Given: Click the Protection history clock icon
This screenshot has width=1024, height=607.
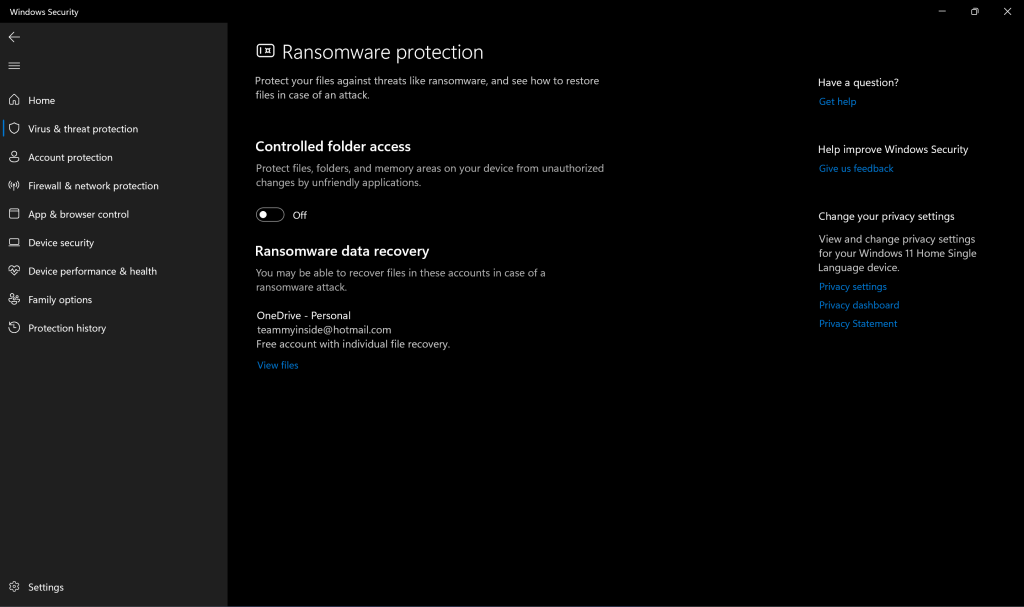Looking at the screenshot, I should tap(14, 327).
